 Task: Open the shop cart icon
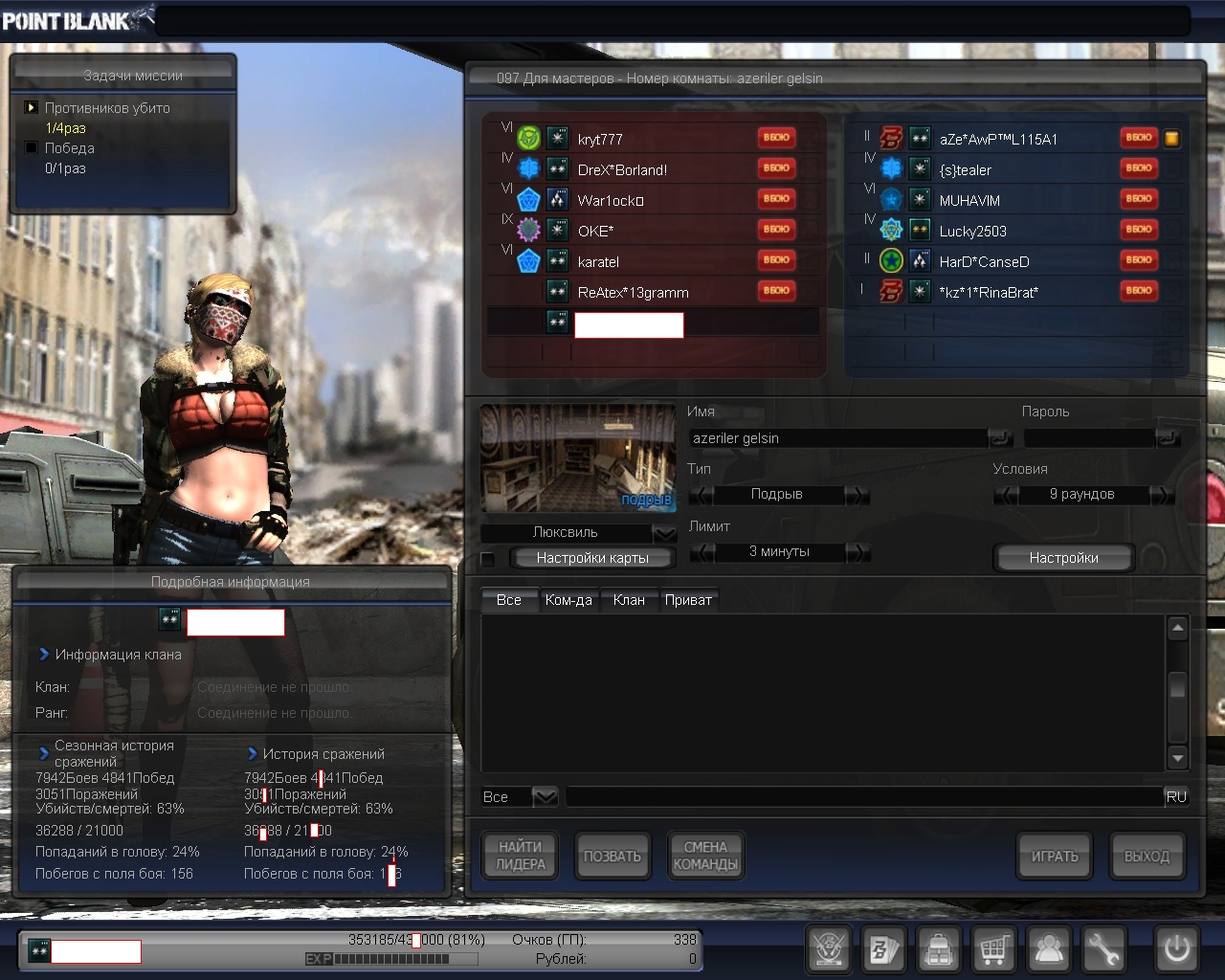point(993,949)
